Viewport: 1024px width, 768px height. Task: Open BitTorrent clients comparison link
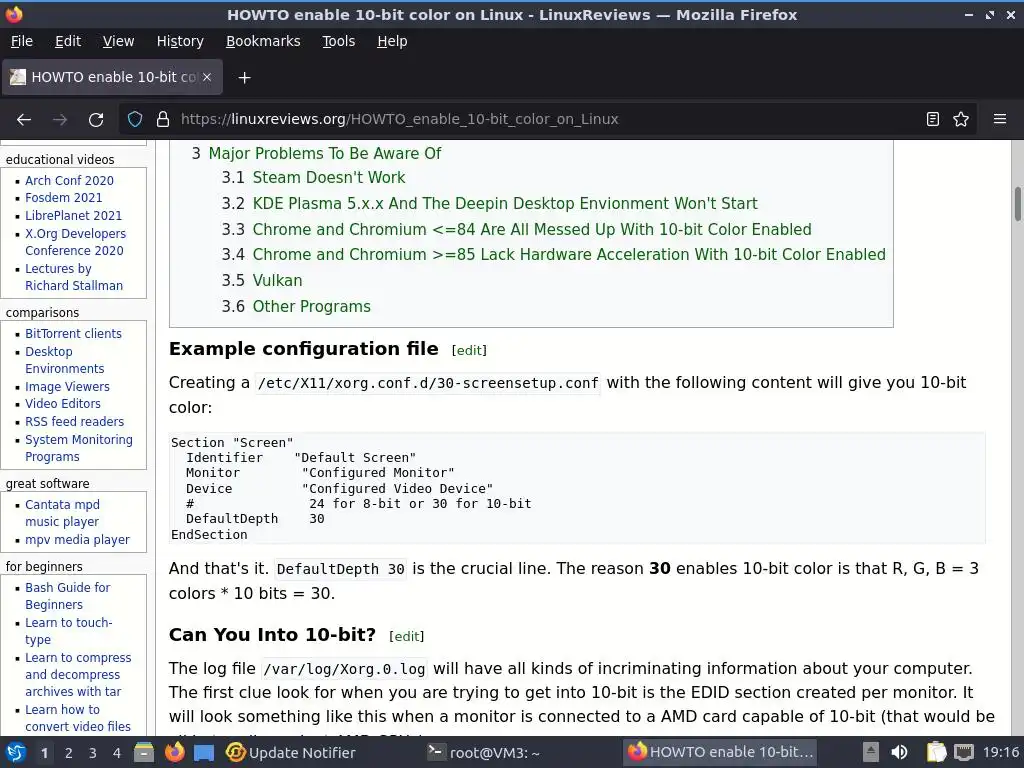click(73, 333)
